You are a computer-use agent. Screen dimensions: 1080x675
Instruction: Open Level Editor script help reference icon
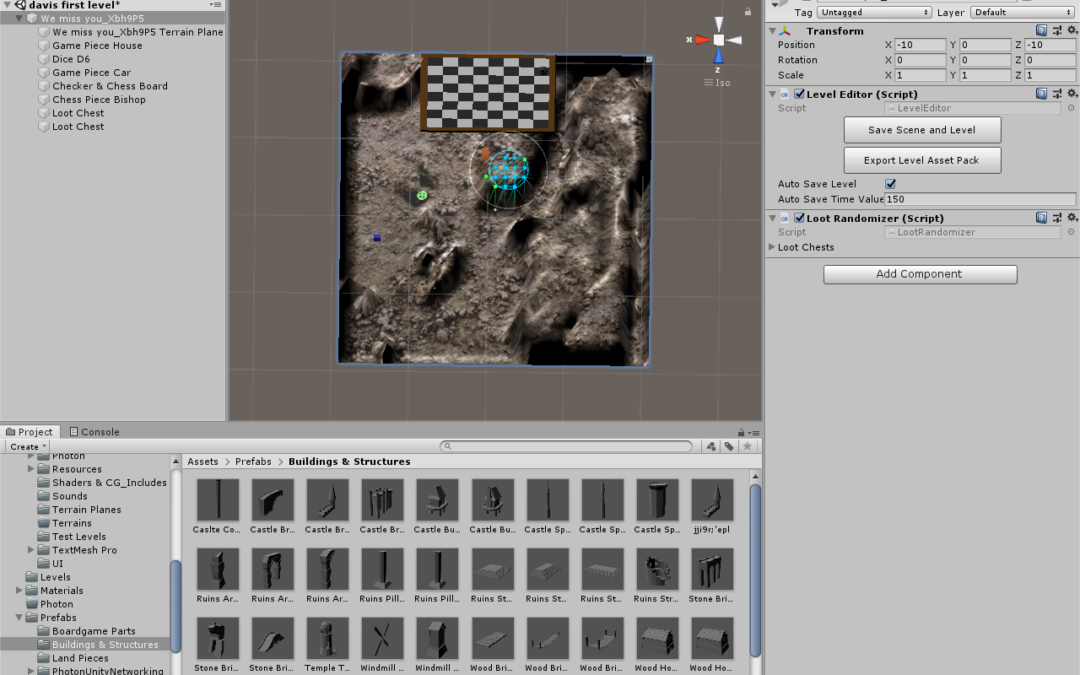point(1042,94)
